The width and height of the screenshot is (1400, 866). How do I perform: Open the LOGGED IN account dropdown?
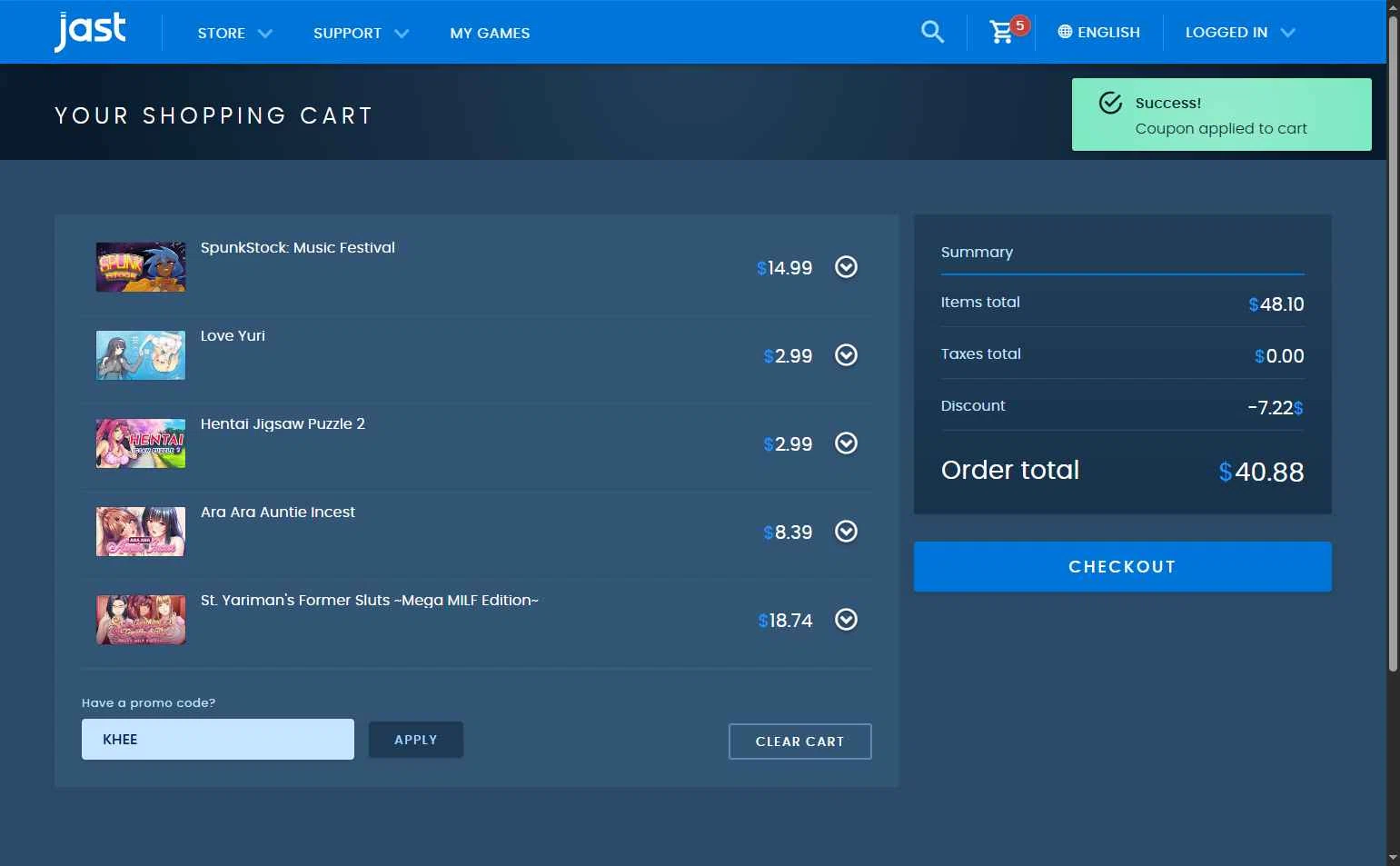(1240, 32)
